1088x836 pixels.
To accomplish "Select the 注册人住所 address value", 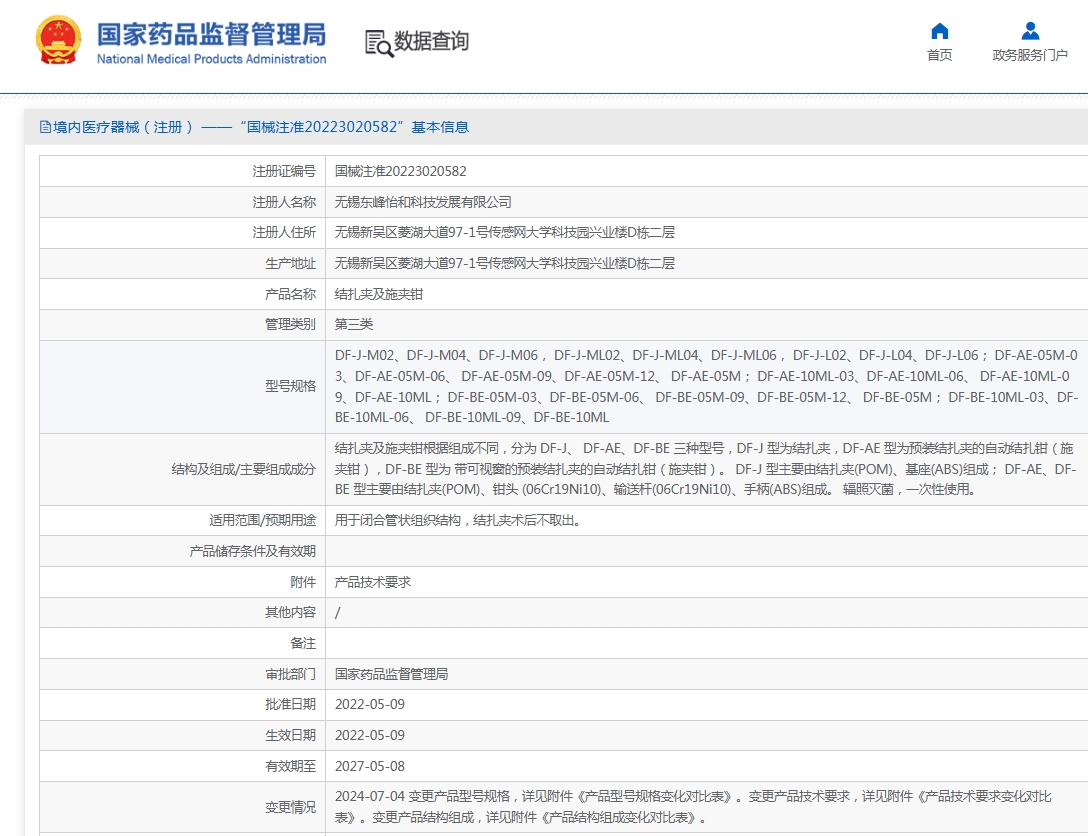I will click(504, 232).
